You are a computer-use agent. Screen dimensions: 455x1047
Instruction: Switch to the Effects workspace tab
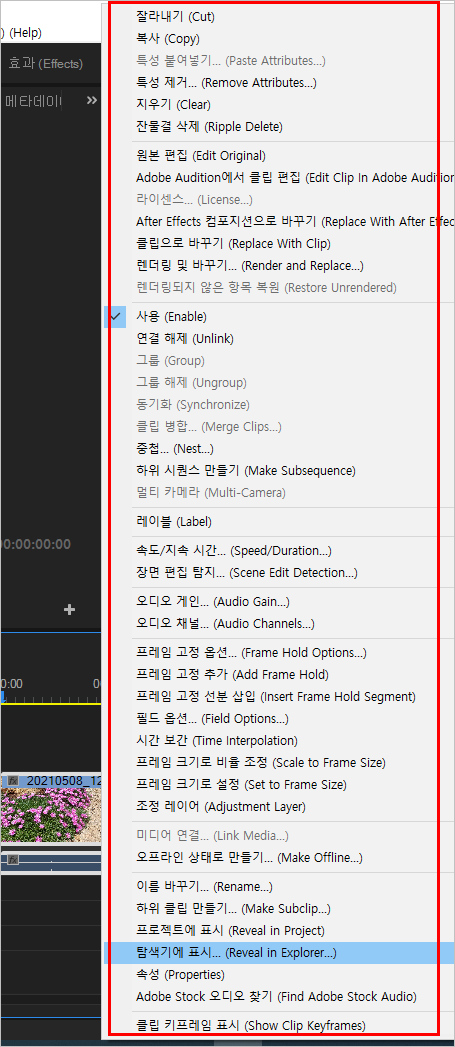click(45, 64)
